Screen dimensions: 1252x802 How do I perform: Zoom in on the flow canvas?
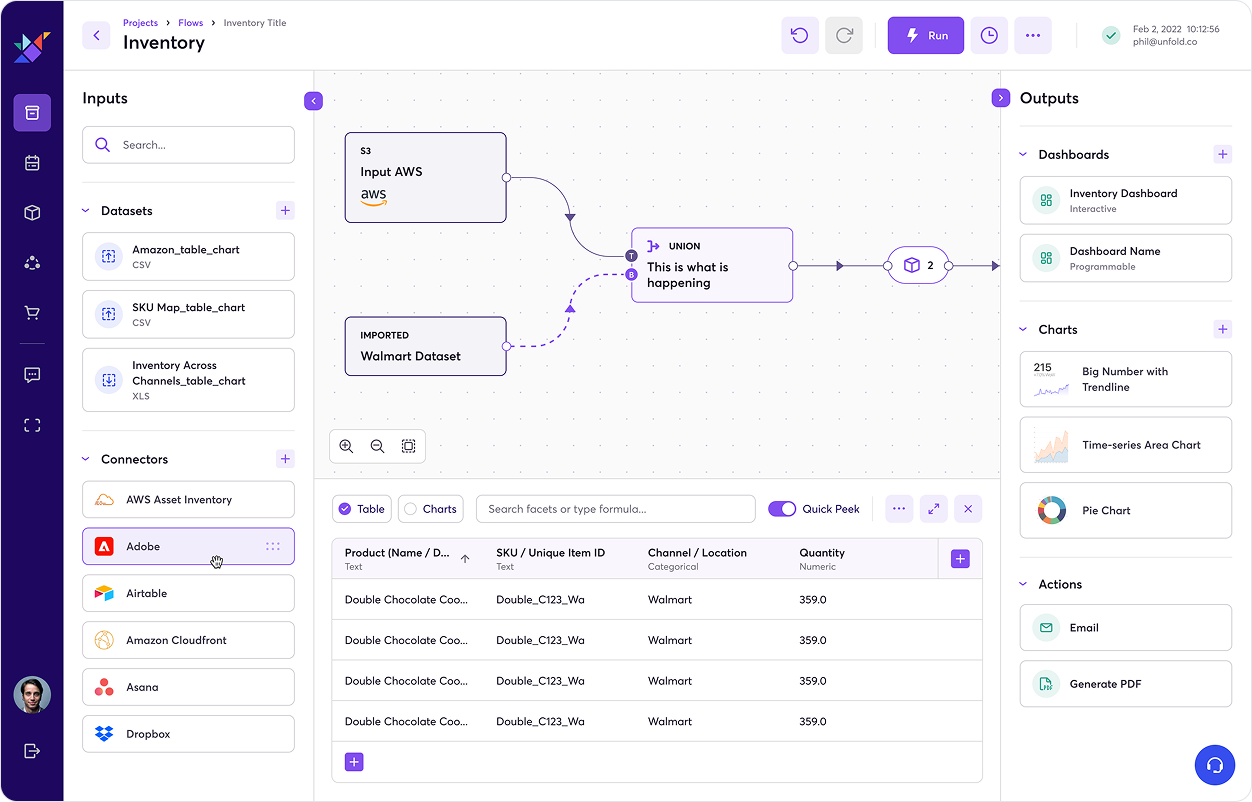346,446
